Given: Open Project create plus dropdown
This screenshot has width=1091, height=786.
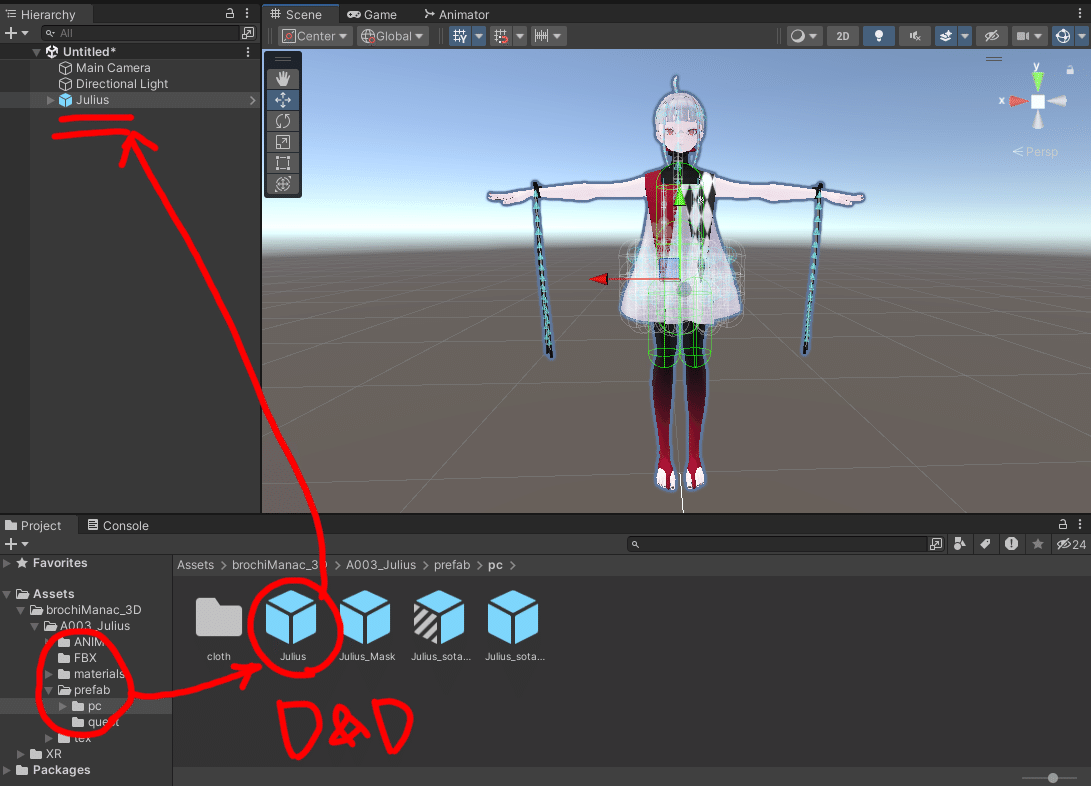Looking at the screenshot, I should [x=16, y=544].
